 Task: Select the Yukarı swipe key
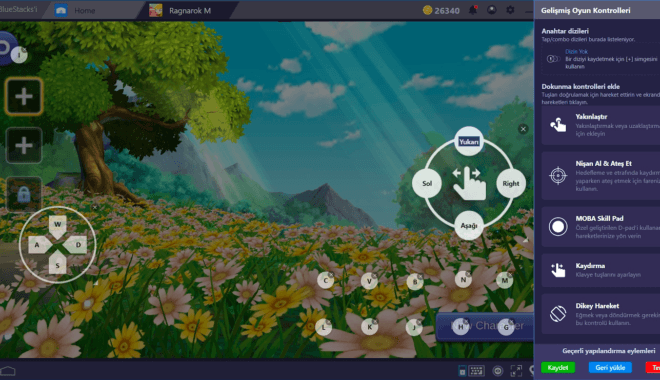(x=469, y=141)
